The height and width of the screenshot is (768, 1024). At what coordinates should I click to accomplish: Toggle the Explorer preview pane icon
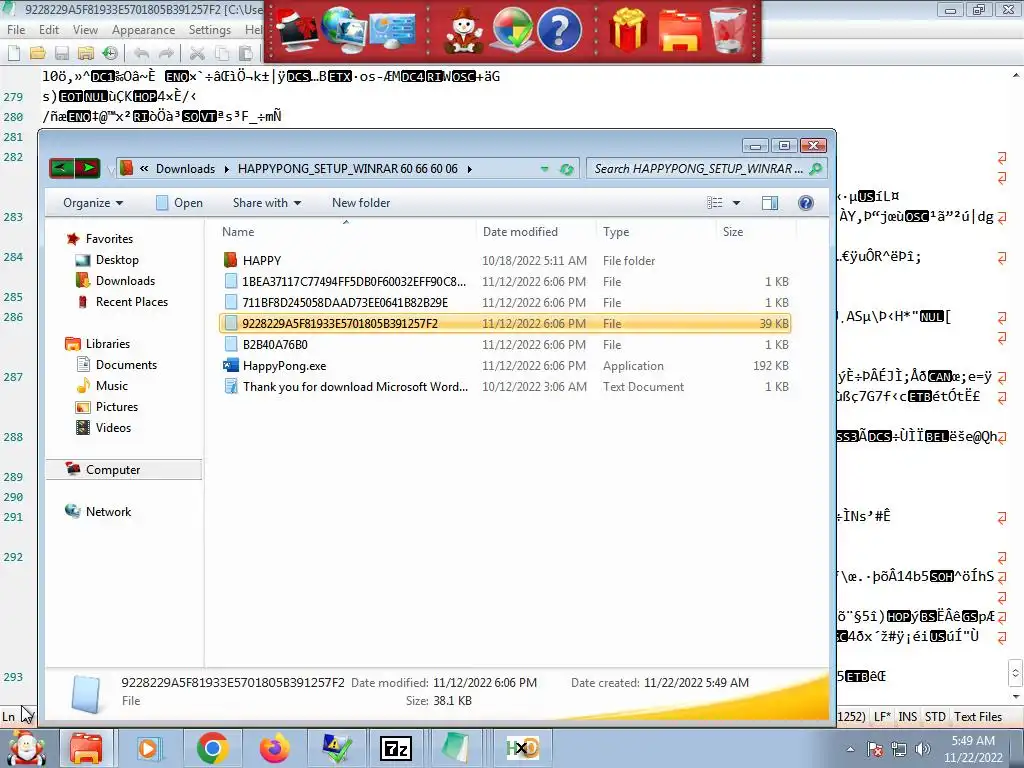(x=770, y=203)
